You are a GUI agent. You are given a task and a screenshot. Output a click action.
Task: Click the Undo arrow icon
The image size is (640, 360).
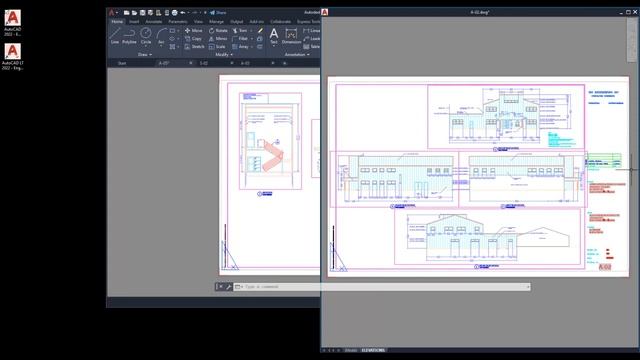(183, 13)
